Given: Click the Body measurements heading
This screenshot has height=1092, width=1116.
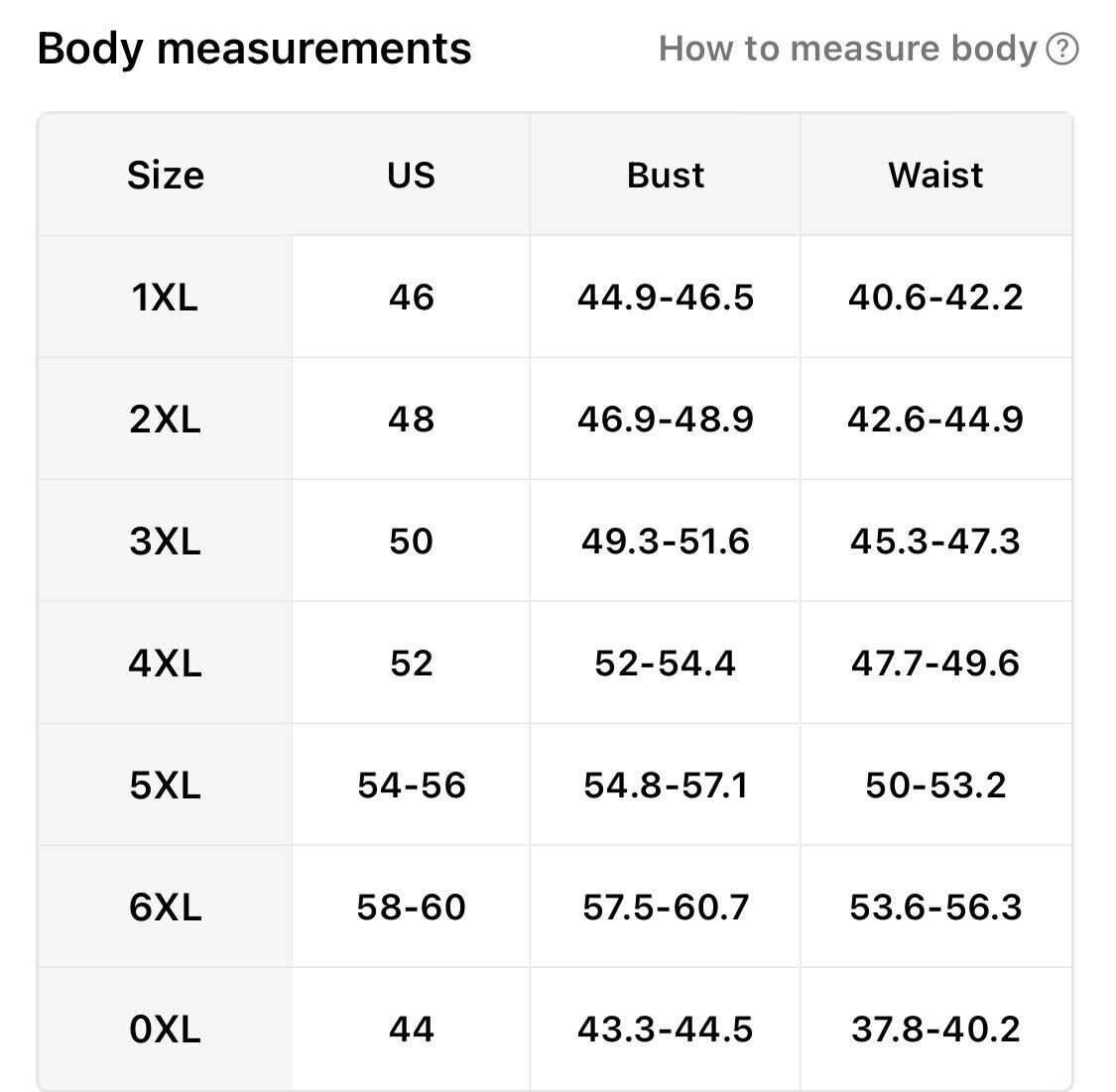Looking at the screenshot, I should click(254, 49).
